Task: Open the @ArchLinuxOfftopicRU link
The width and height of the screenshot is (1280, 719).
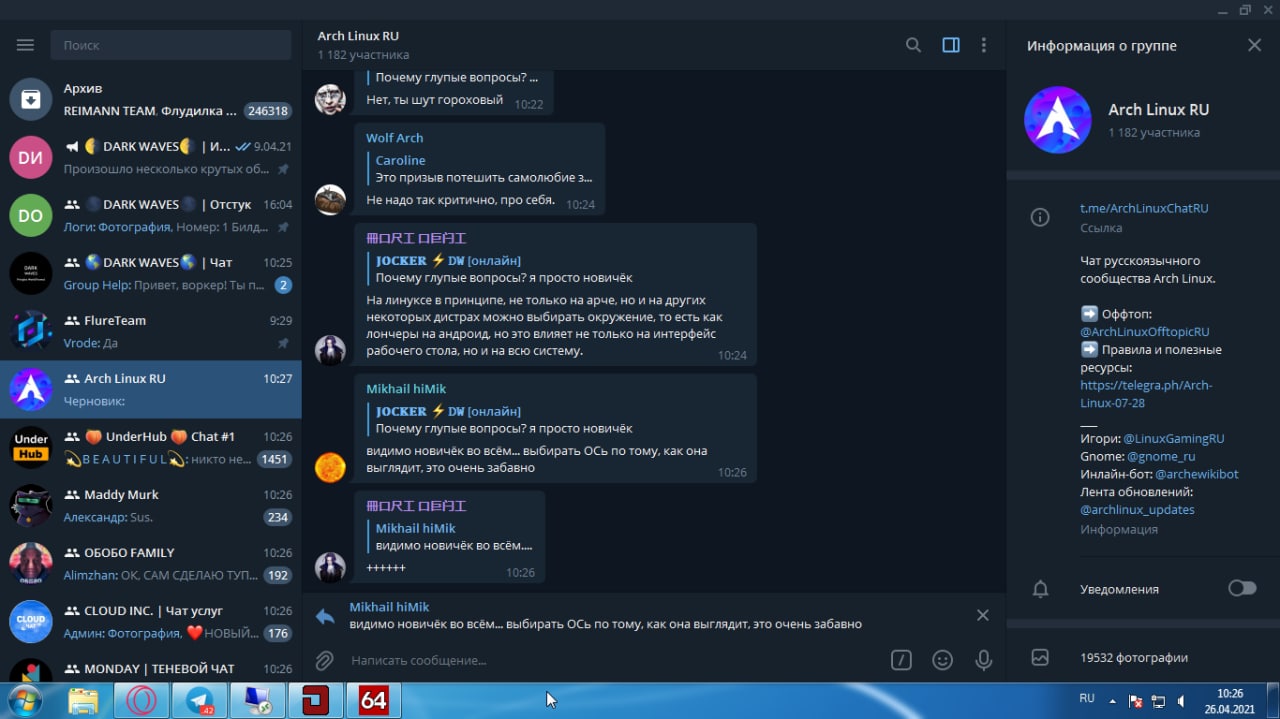Action: [1145, 331]
